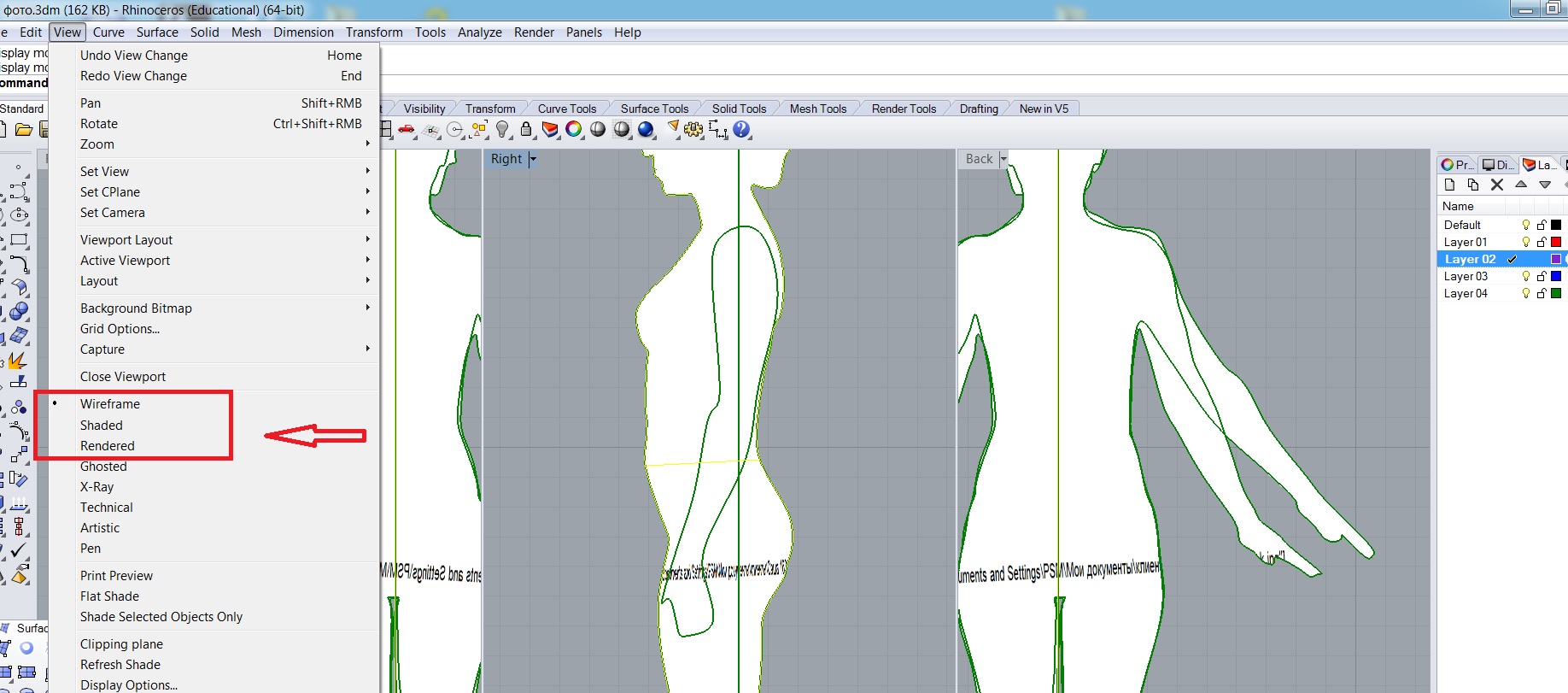Switch to the Curve Tools toolbar tab
The height and width of the screenshot is (693, 1568).
(566, 109)
